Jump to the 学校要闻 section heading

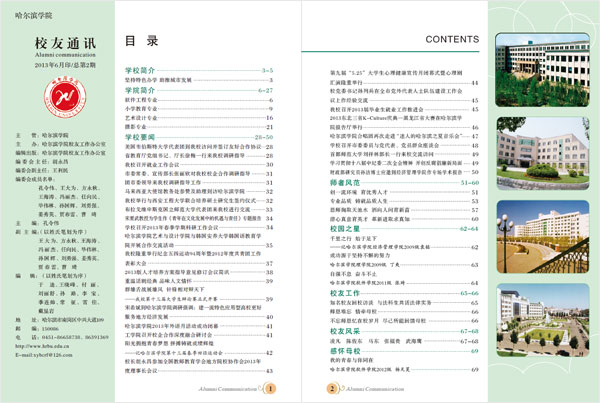pos(140,137)
